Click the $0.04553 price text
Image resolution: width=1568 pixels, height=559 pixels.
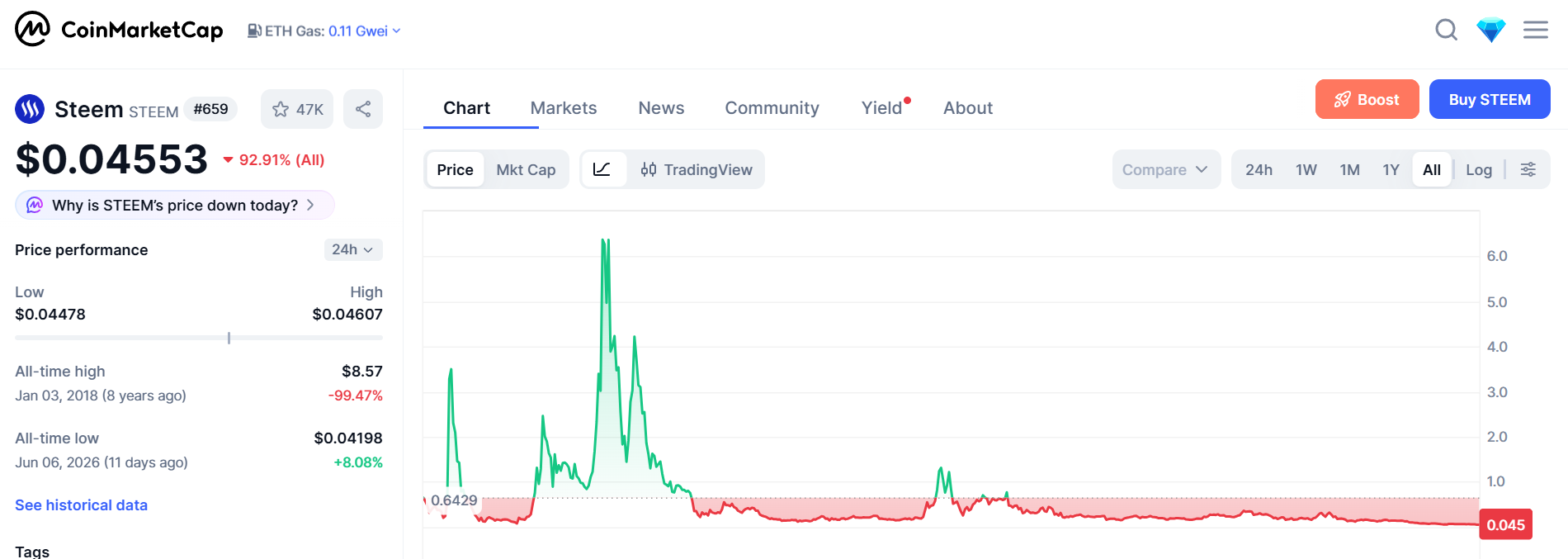(111, 159)
